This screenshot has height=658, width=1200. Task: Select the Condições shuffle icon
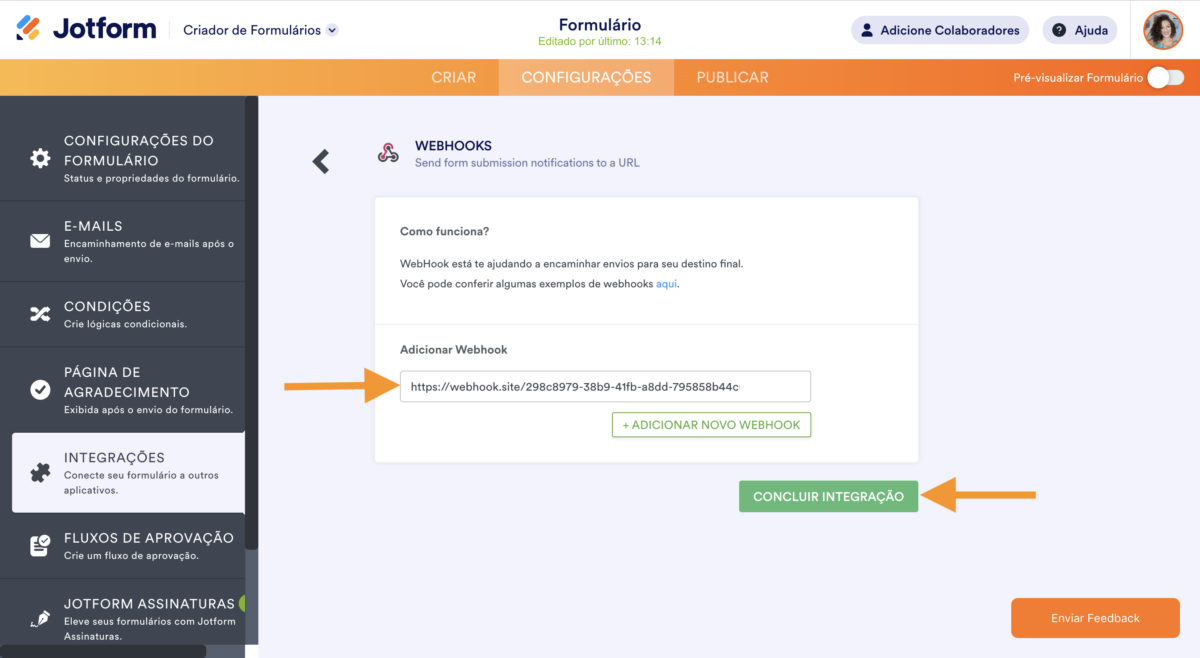coord(40,314)
